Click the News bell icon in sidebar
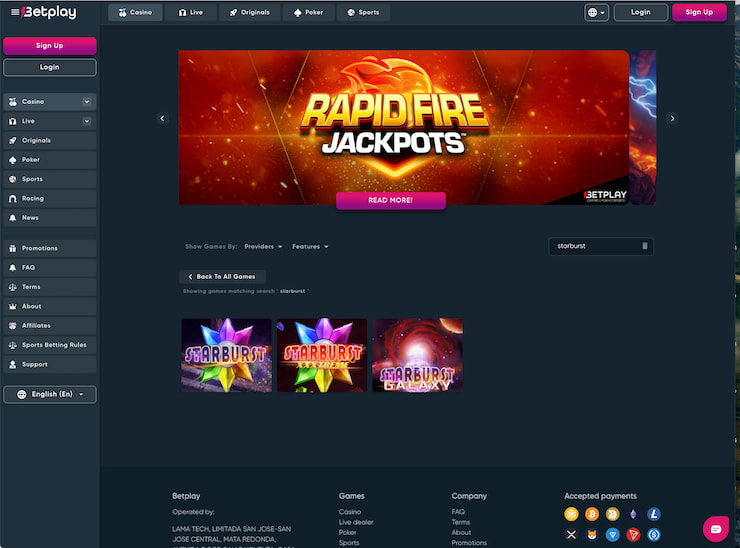The height and width of the screenshot is (548, 740). tap(13, 218)
